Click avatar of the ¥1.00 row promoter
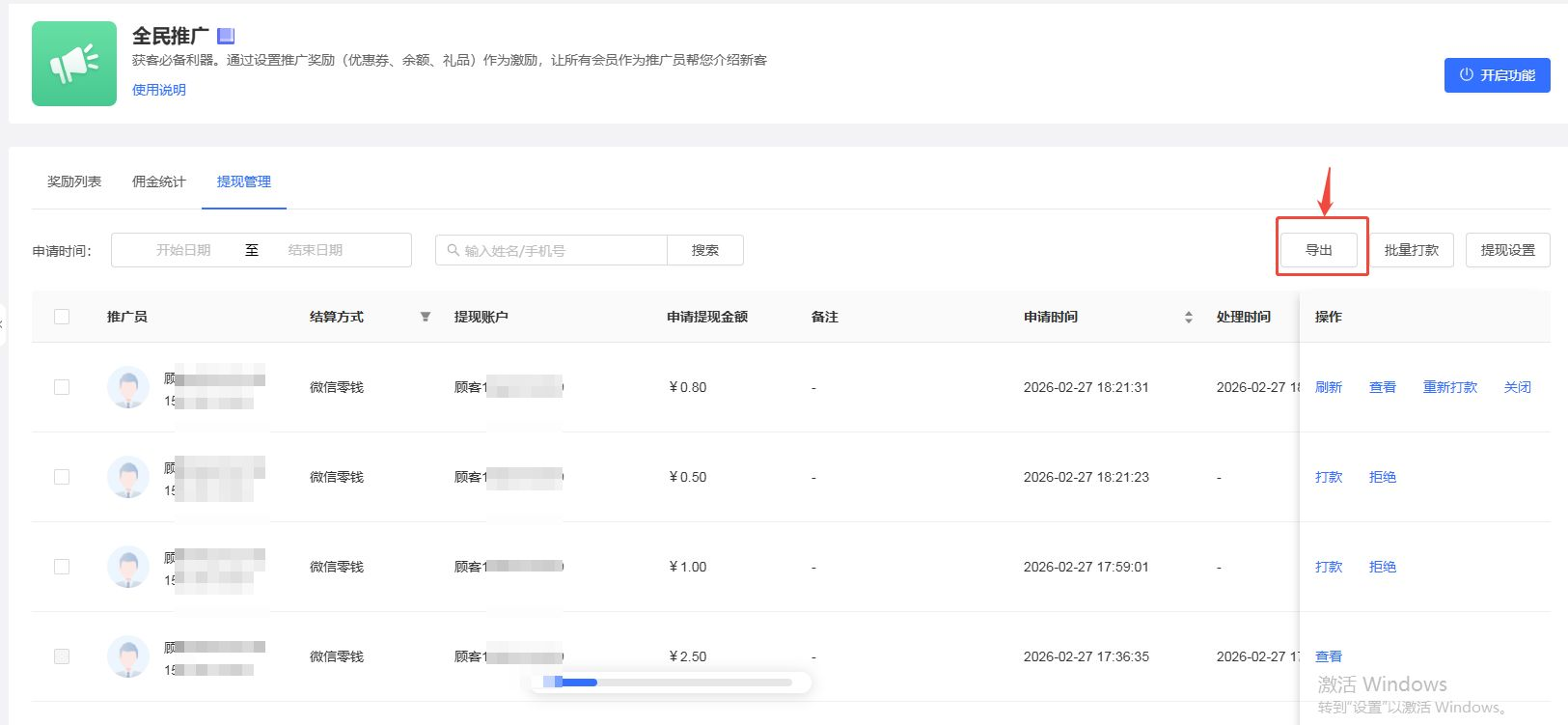This screenshot has width=1568, height=725. (128, 567)
